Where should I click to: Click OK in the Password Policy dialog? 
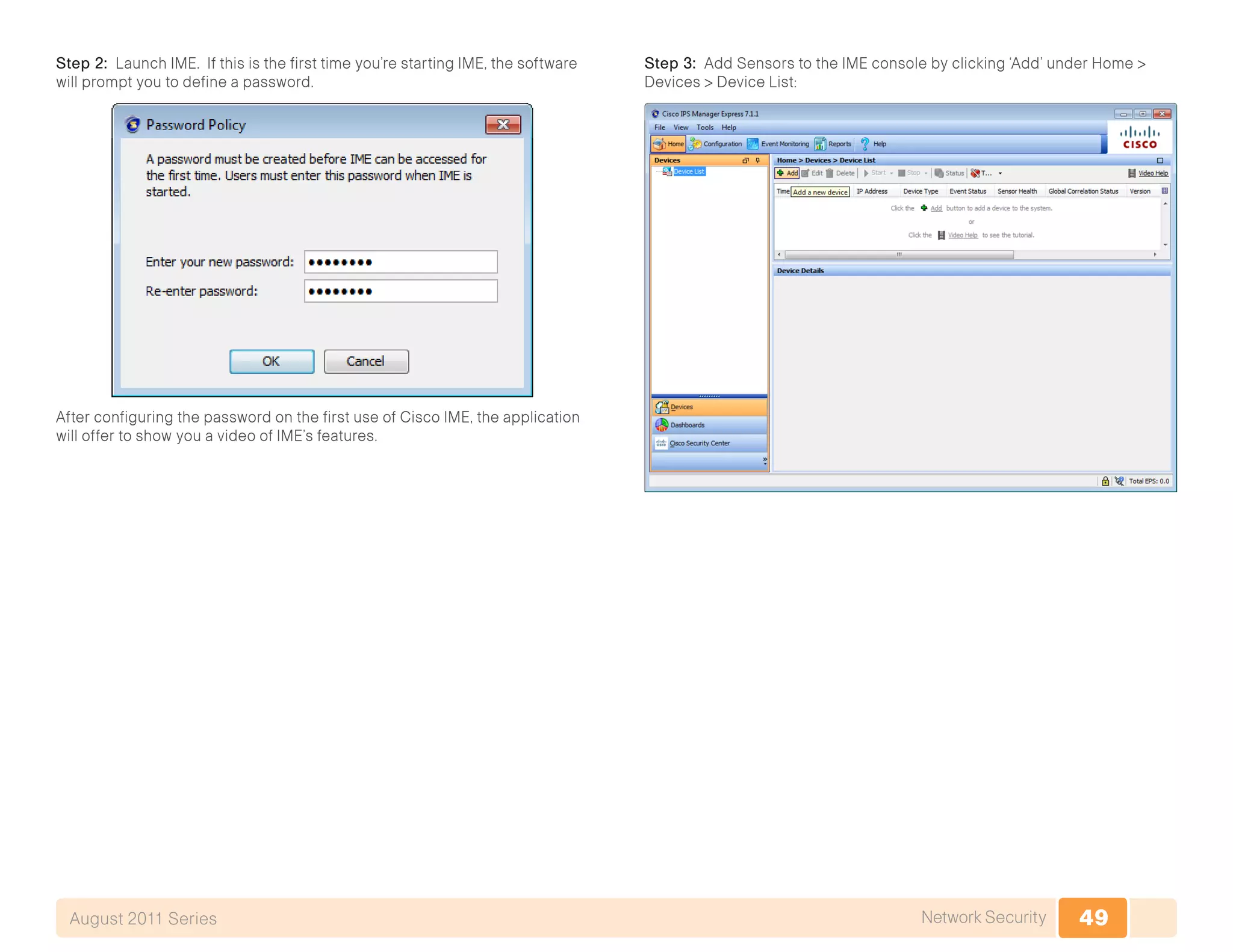coord(272,361)
